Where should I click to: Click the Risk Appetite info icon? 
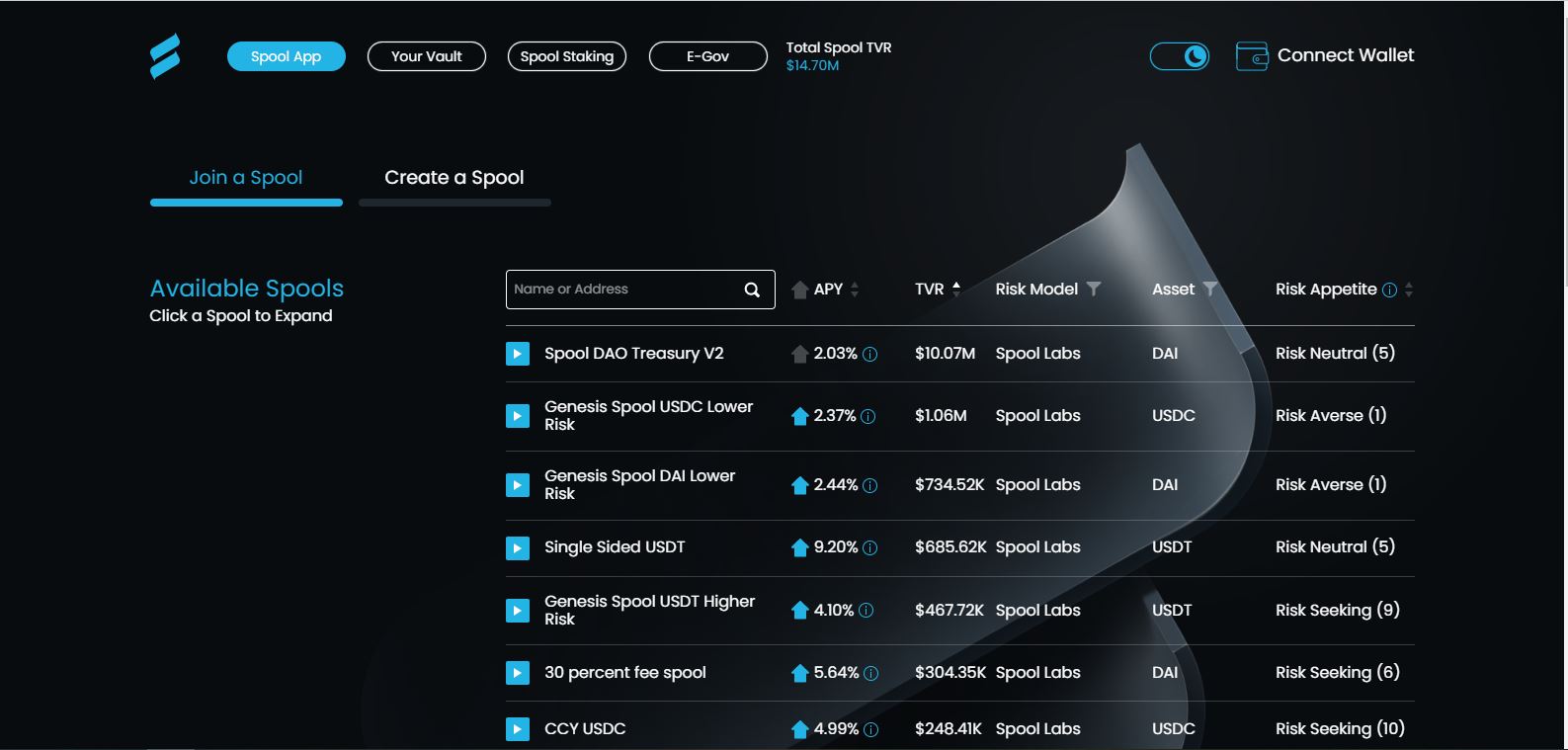point(1390,290)
